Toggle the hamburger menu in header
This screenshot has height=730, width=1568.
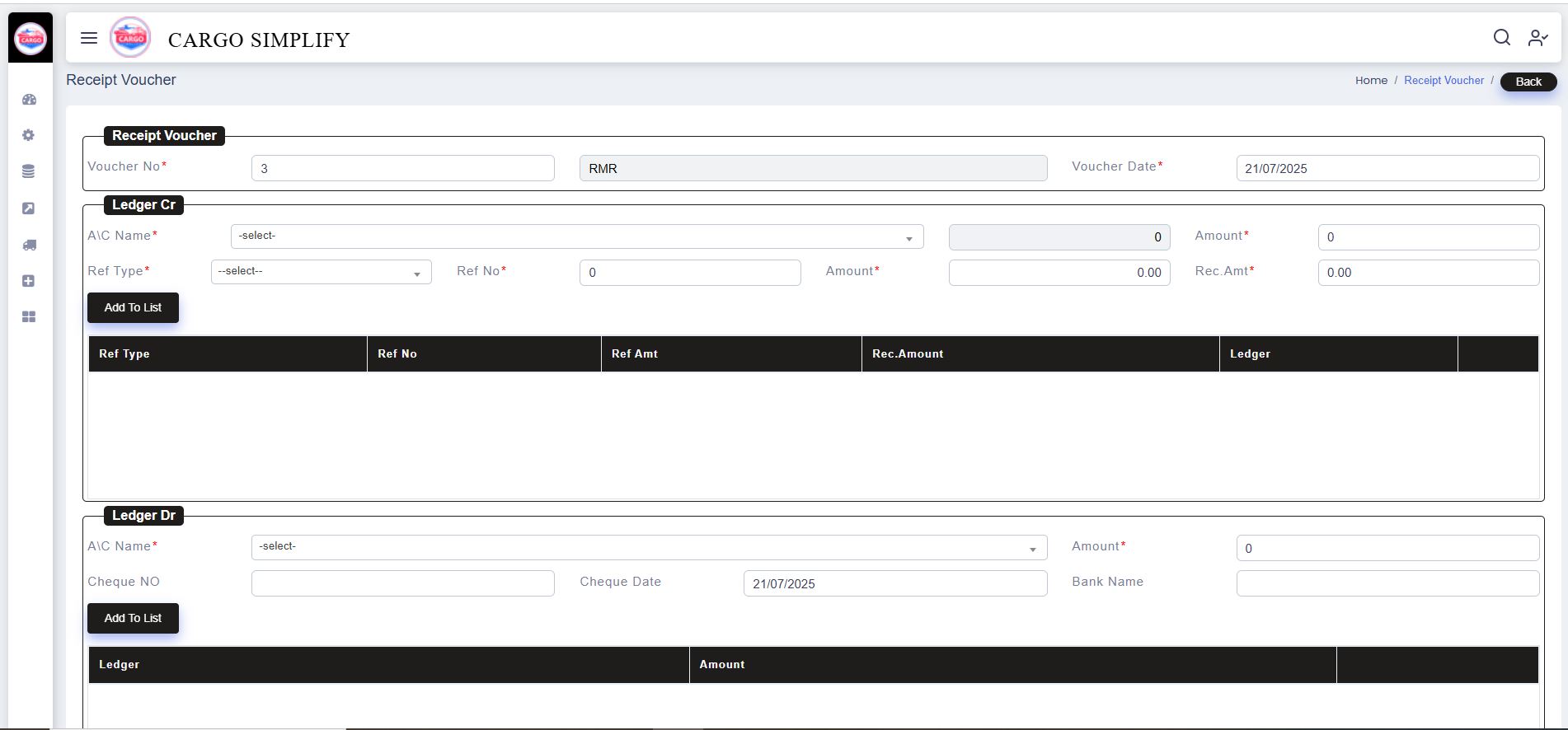(89, 38)
